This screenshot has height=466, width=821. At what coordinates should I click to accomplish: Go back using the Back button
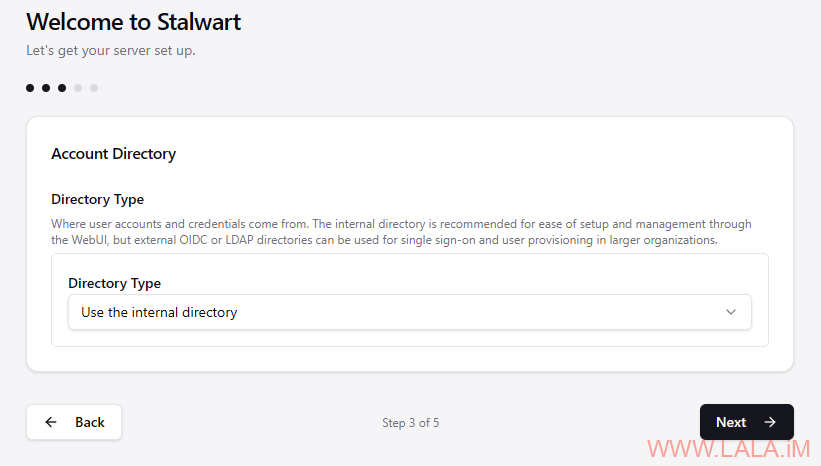point(74,422)
